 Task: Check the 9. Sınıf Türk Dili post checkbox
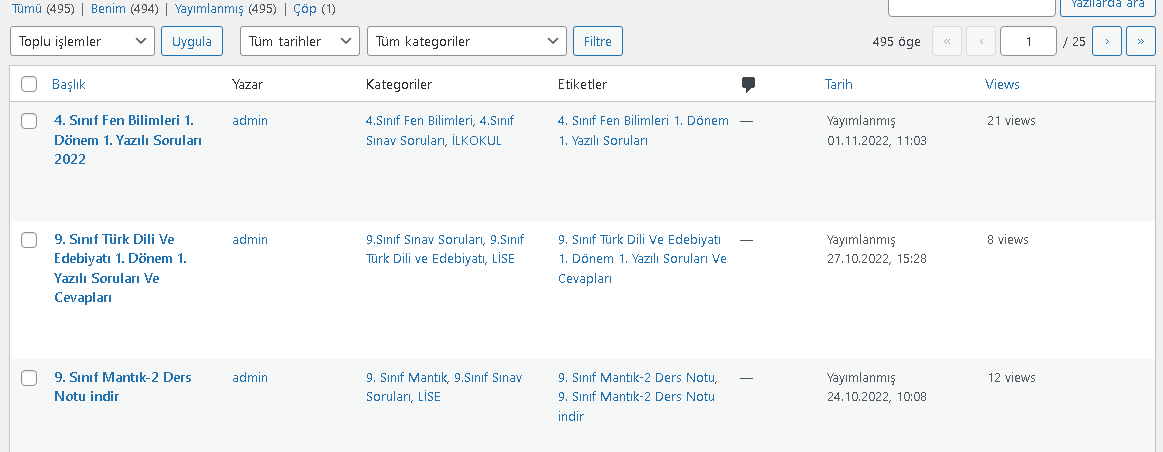29,240
